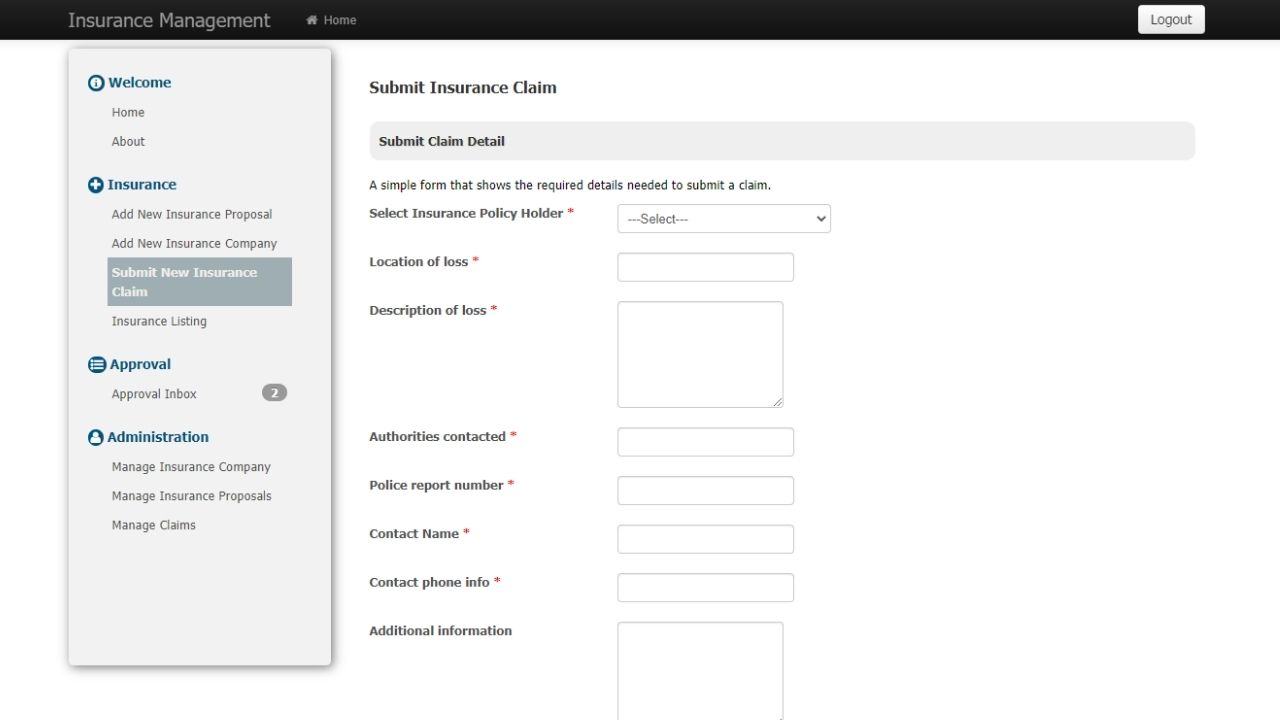Click the Location of loss field
Image resolution: width=1280 pixels, height=720 pixels.
click(705, 267)
